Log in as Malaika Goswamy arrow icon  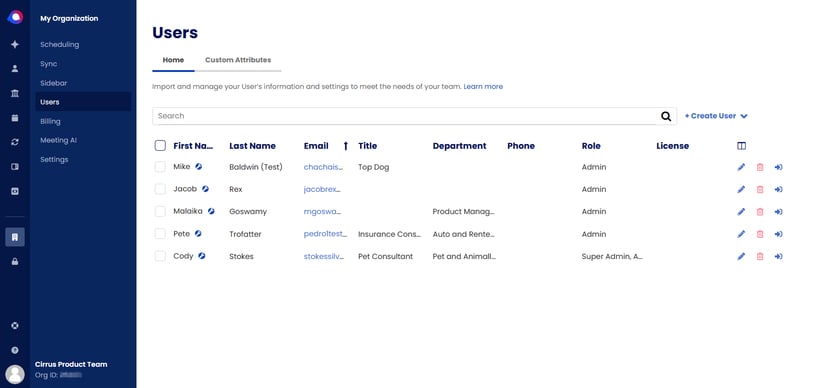[x=778, y=212]
